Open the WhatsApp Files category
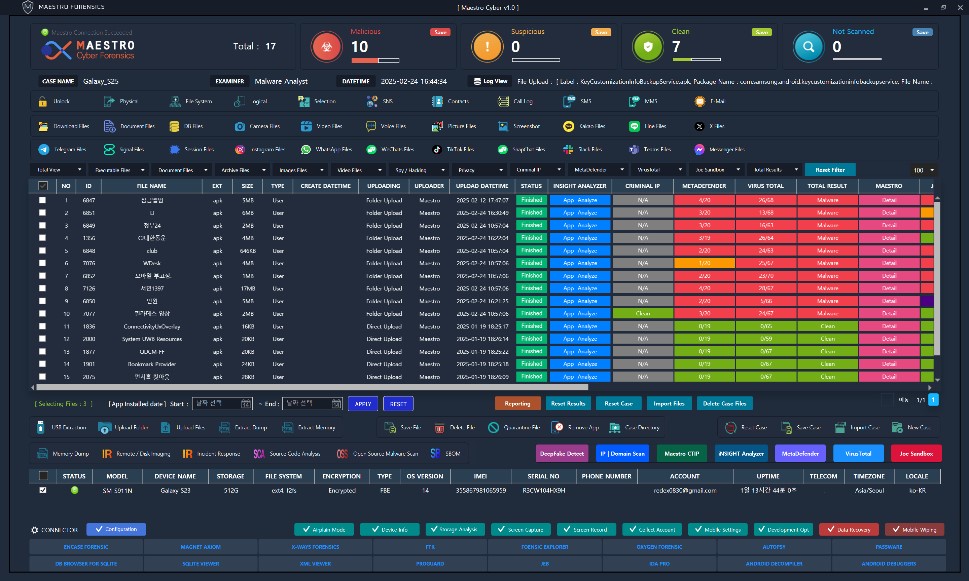Viewport: 969px width, 581px height. point(328,149)
